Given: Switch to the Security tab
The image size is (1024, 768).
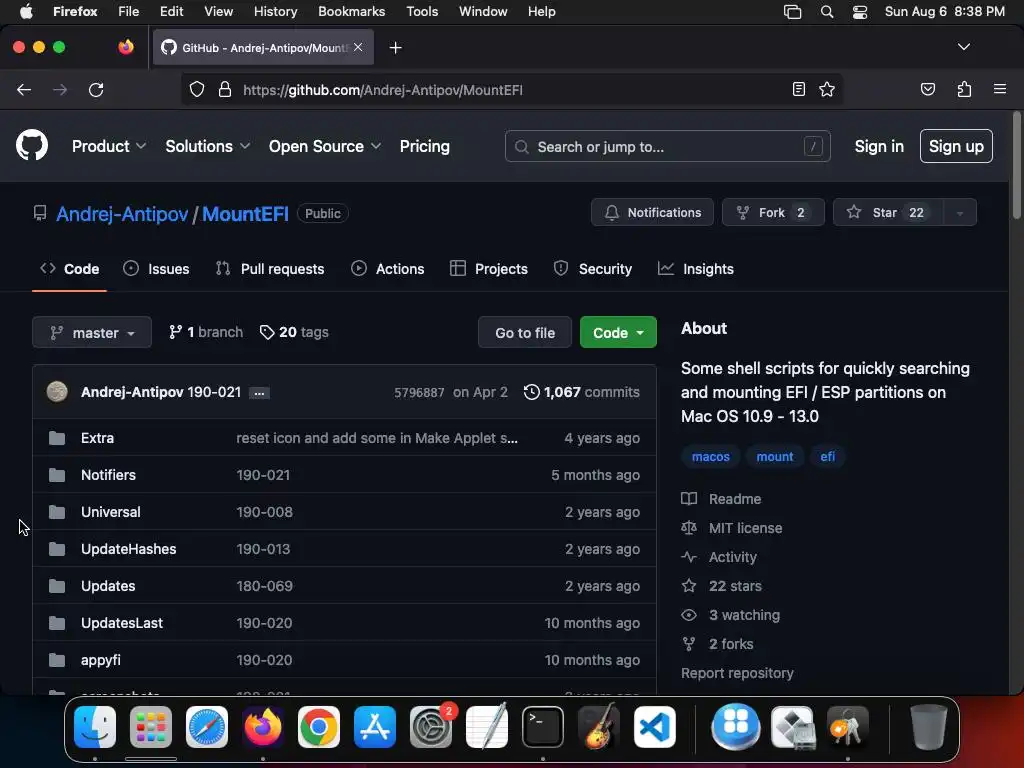Looking at the screenshot, I should point(593,269).
